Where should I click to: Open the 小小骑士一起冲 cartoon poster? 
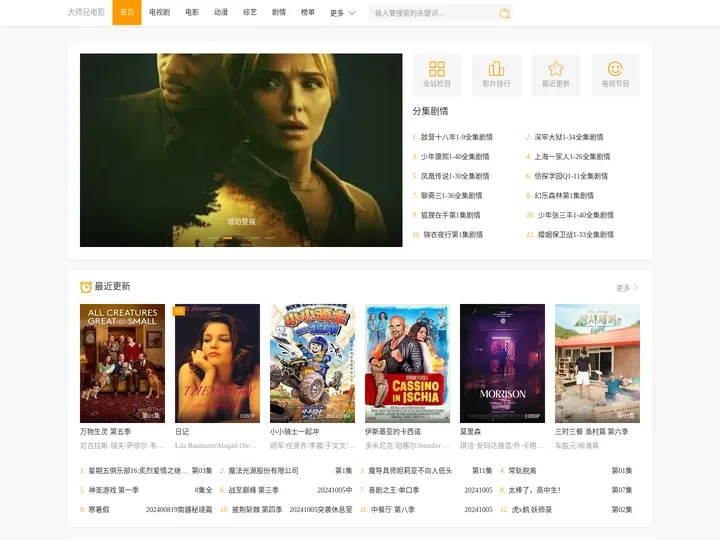click(x=312, y=363)
